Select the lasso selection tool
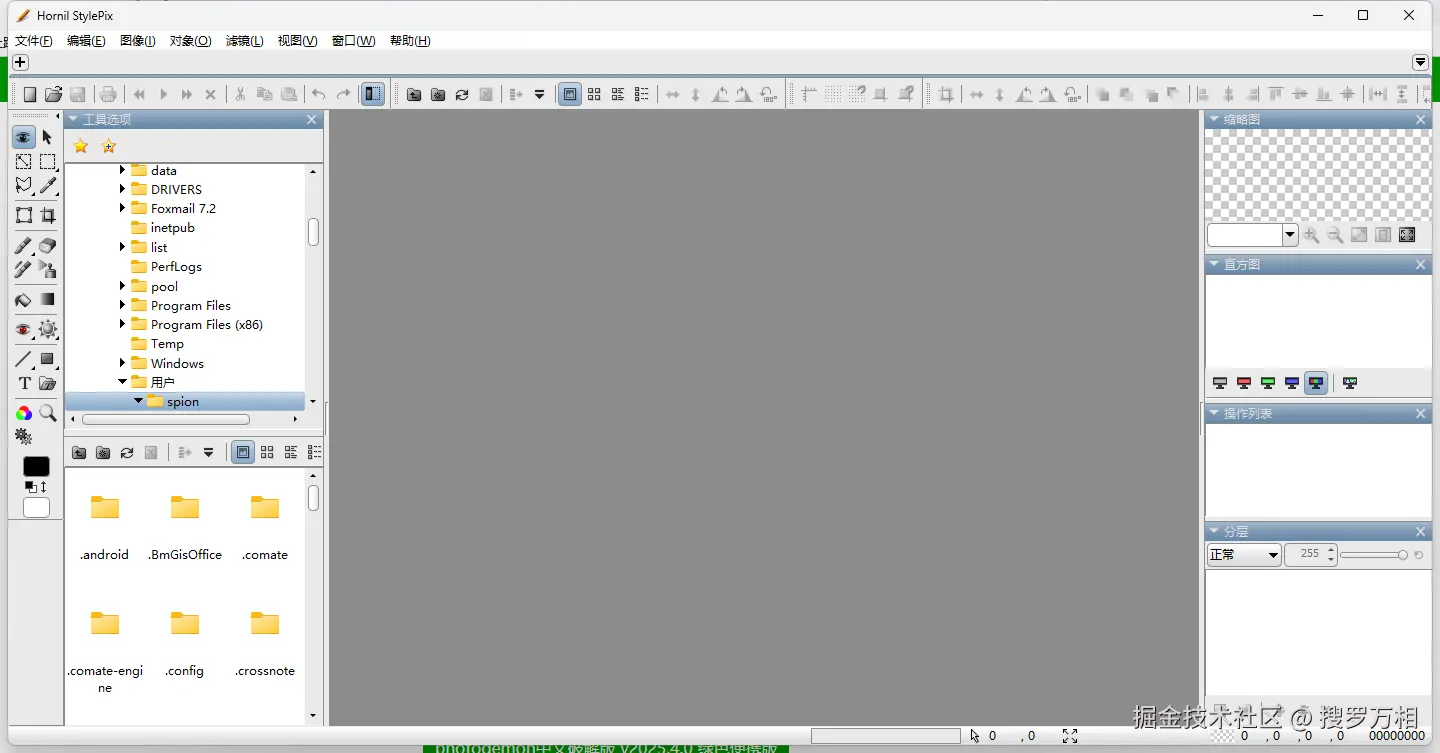The width and height of the screenshot is (1440, 753). point(23,186)
